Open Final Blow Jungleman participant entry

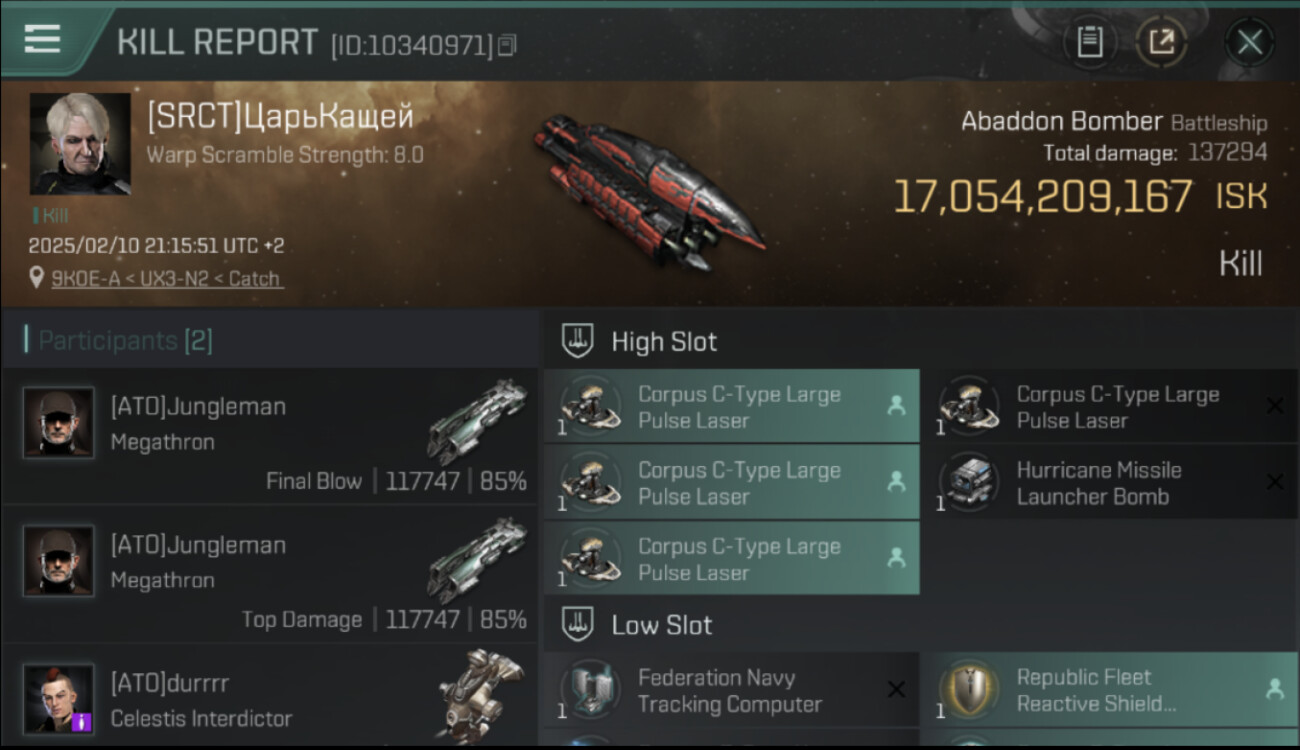[270, 435]
